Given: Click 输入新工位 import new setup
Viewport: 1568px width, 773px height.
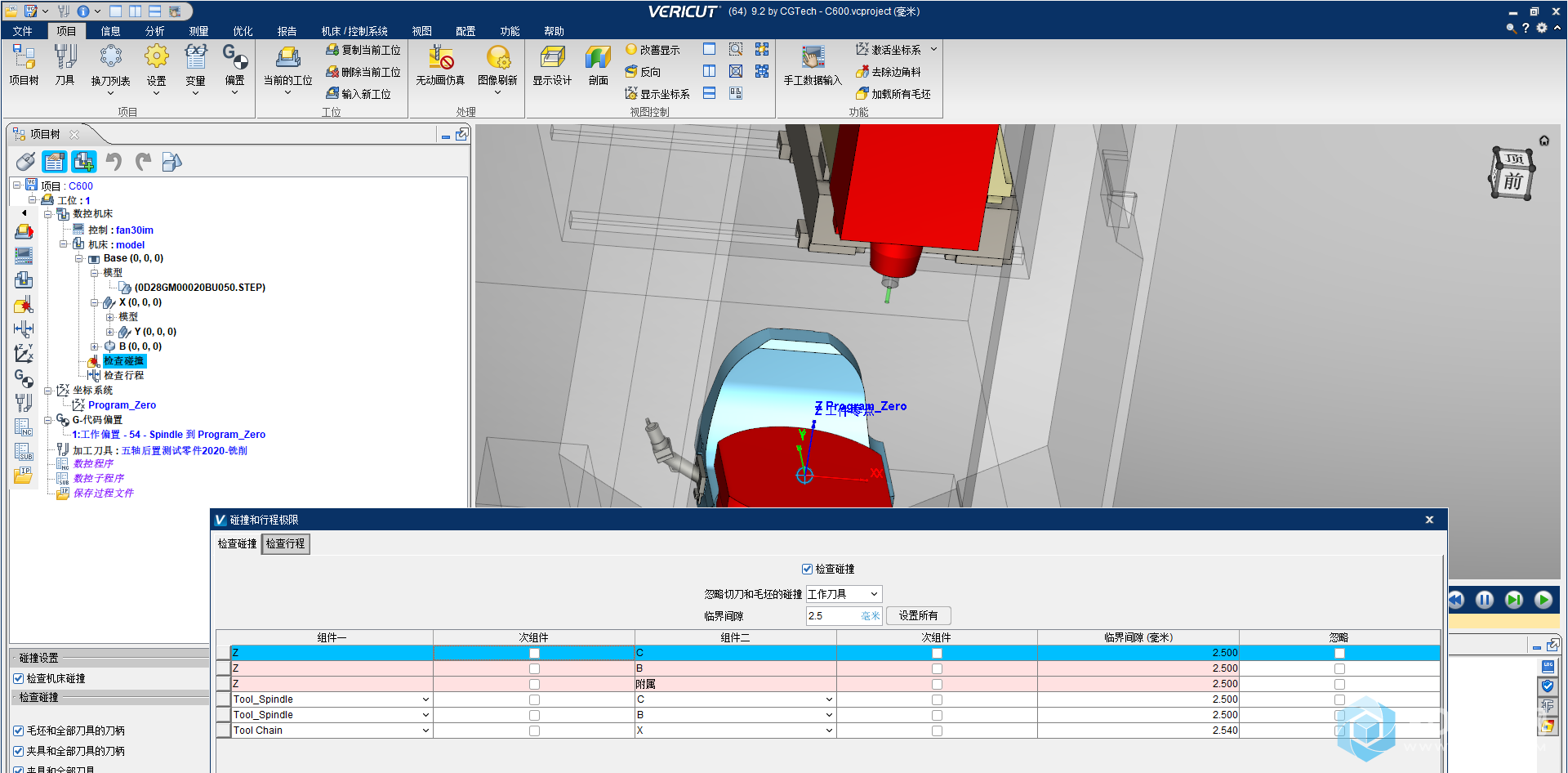Looking at the screenshot, I should click(x=359, y=94).
